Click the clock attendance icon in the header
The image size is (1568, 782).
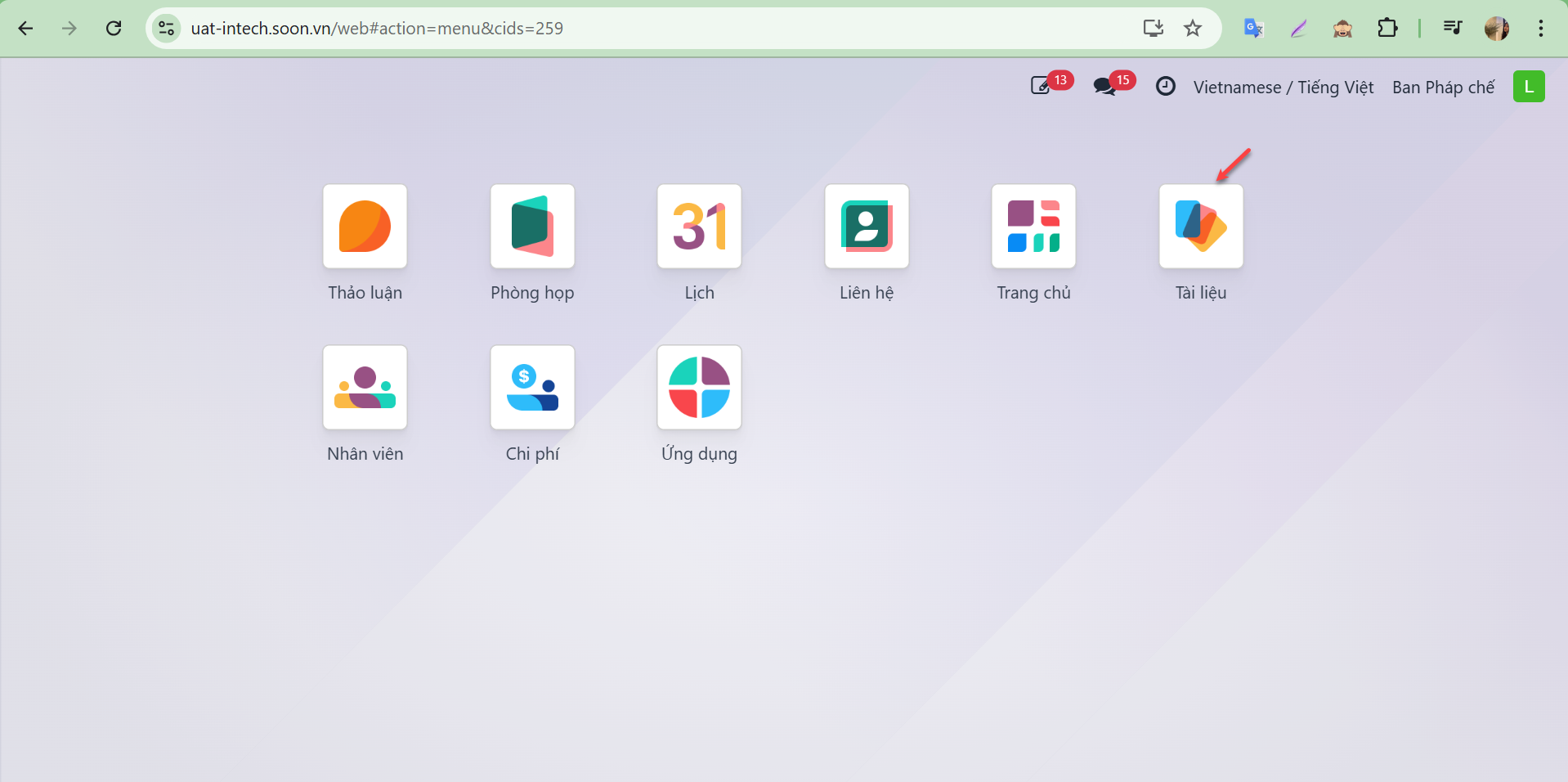tap(1166, 86)
